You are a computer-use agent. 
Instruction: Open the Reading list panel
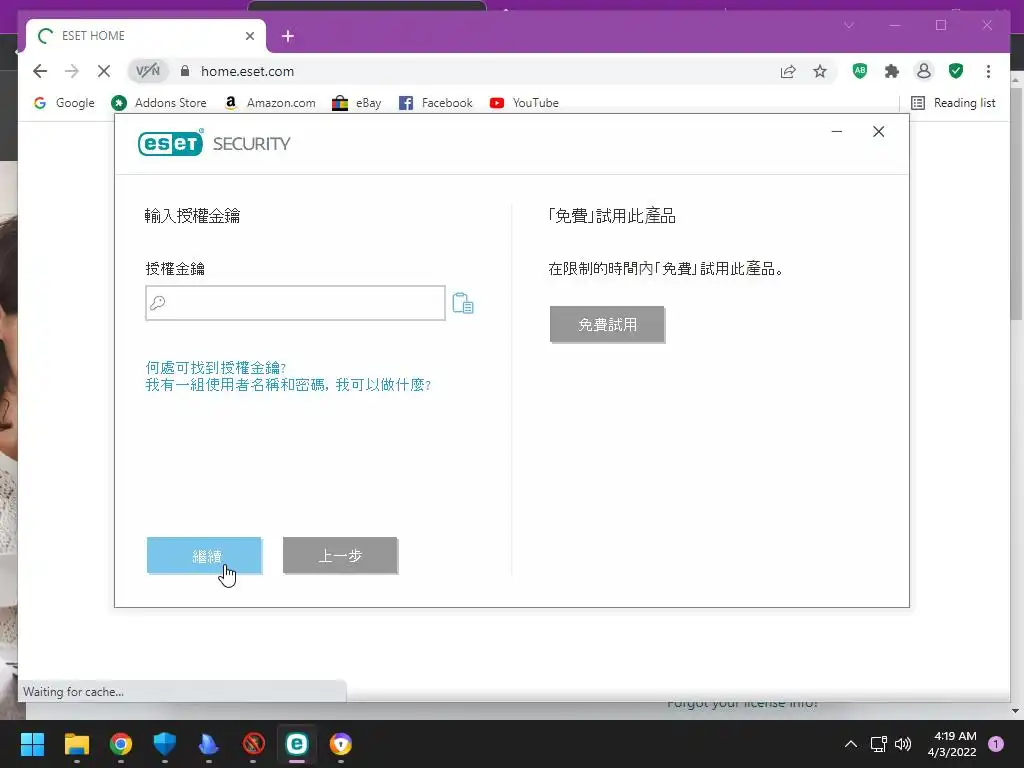pos(953,103)
